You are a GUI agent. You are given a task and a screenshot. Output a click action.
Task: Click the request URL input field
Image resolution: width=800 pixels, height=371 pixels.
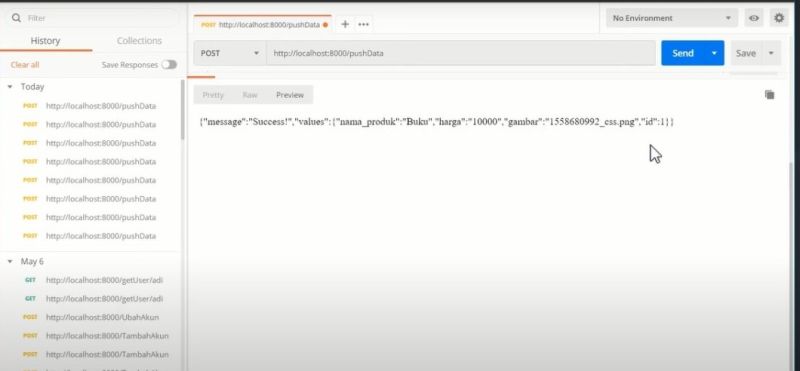point(461,53)
